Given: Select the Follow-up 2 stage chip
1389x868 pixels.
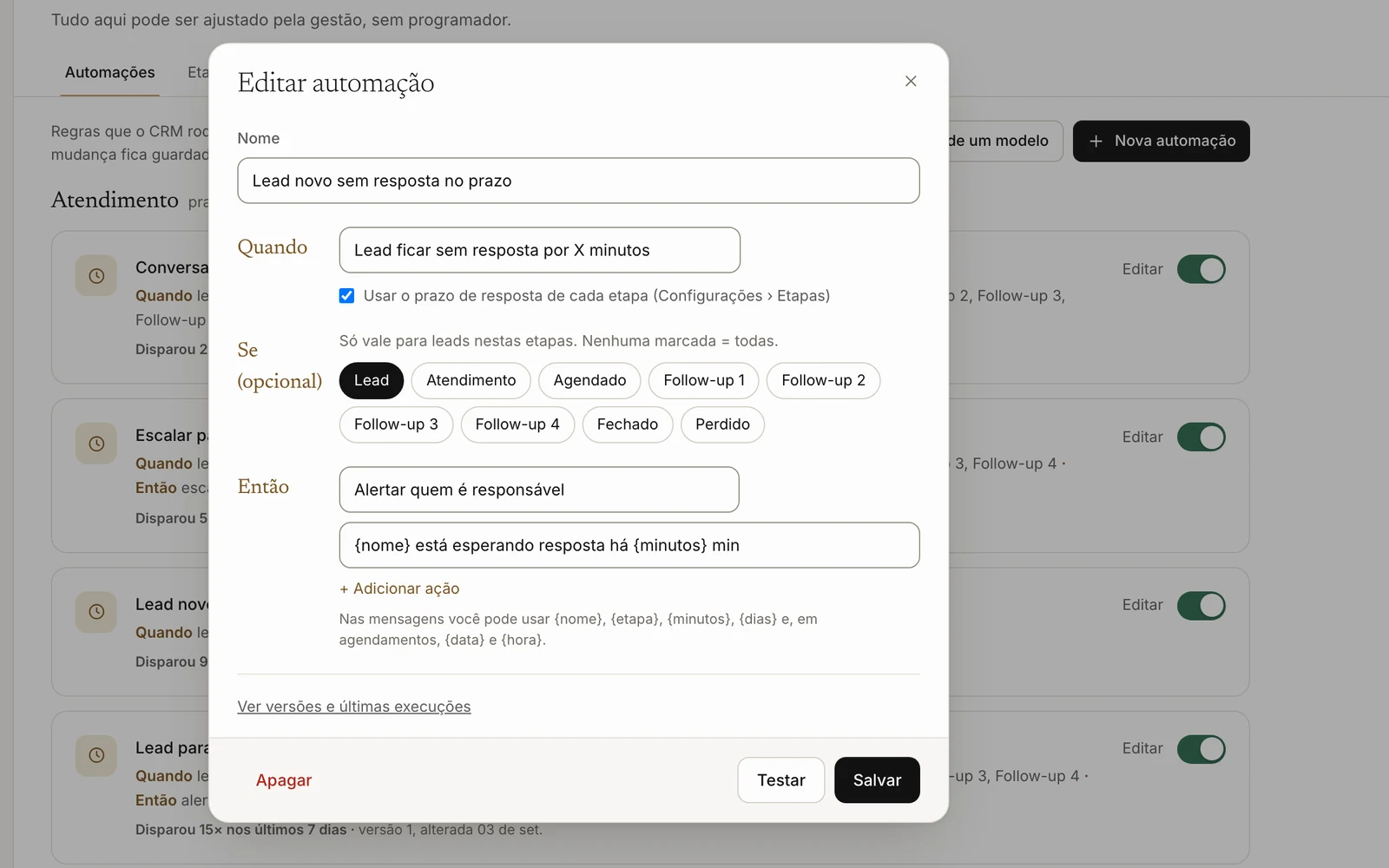Looking at the screenshot, I should click(823, 380).
